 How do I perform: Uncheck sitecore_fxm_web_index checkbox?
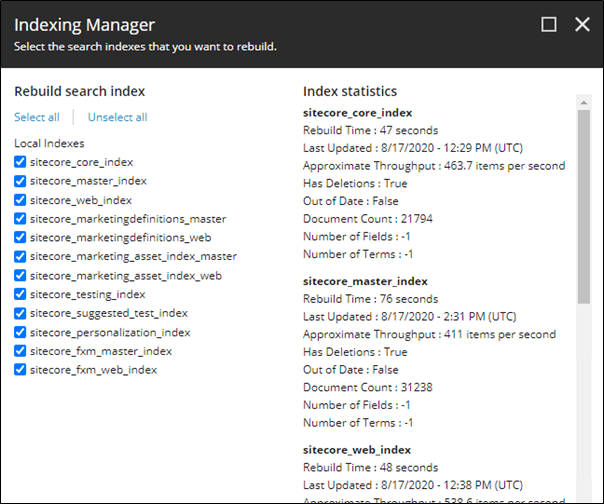tap(20, 370)
